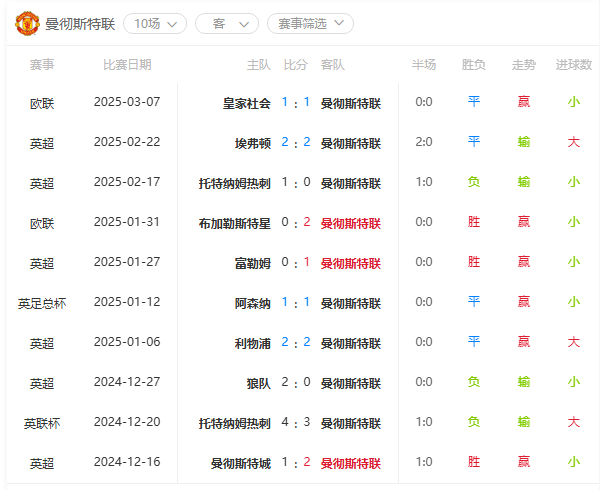Select 托特纳姆热刺 in the 2025-02-17 row
The height and width of the screenshot is (490, 600).
pos(235,183)
